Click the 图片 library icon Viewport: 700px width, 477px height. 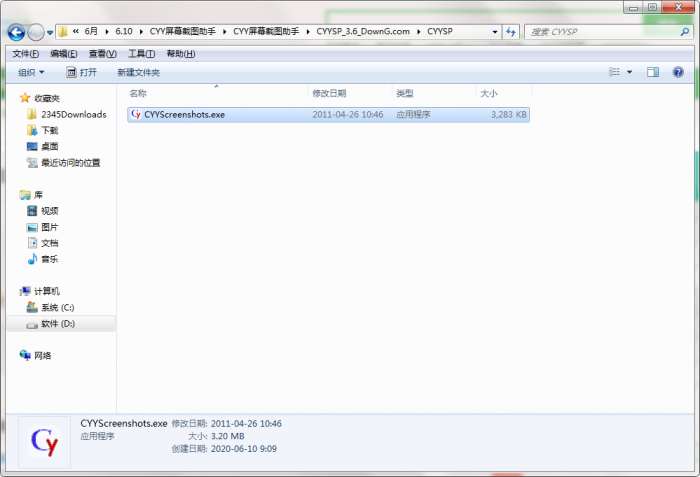click(x=32, y=227)
